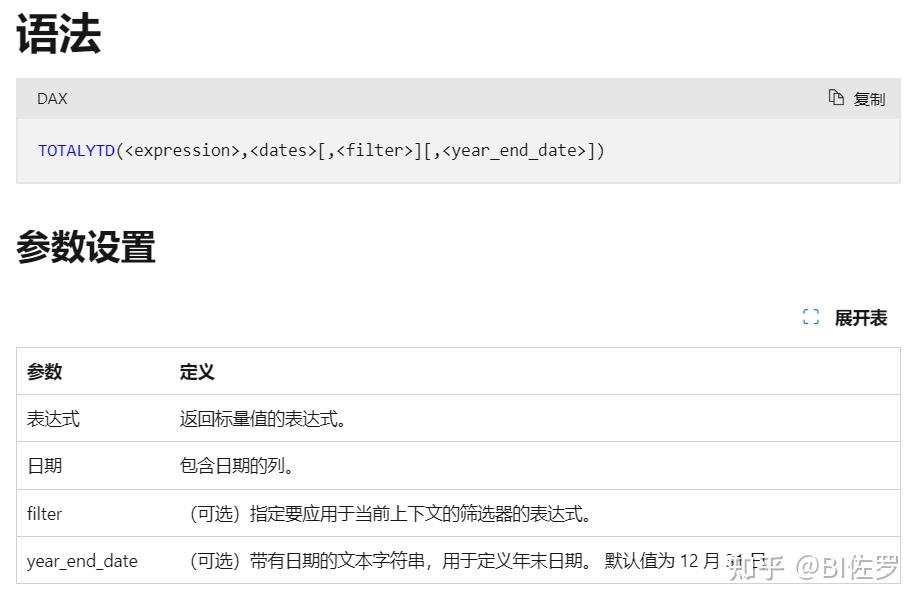Select the year_end_date parameter name
This screenshot has height=606, width=924.
coord(80,561)
